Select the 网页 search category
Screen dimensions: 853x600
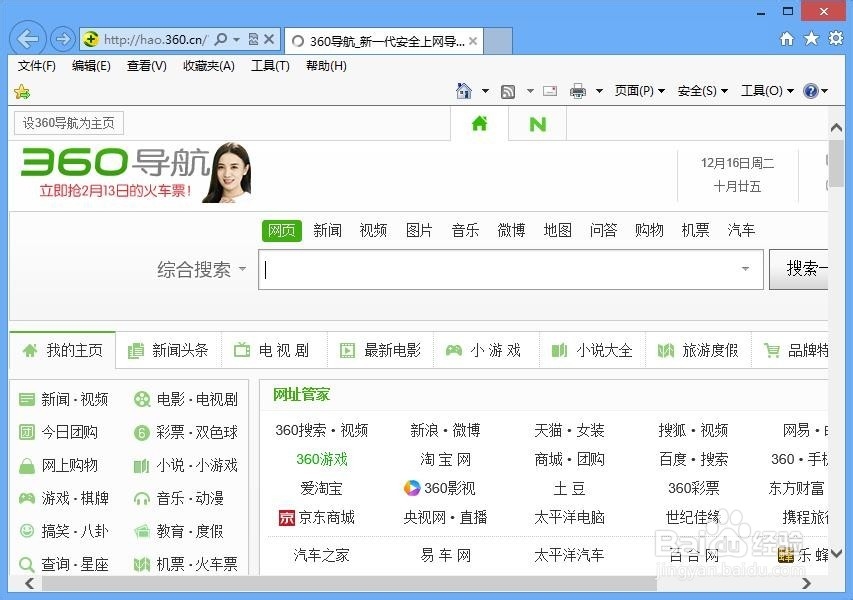coord(281,231)
